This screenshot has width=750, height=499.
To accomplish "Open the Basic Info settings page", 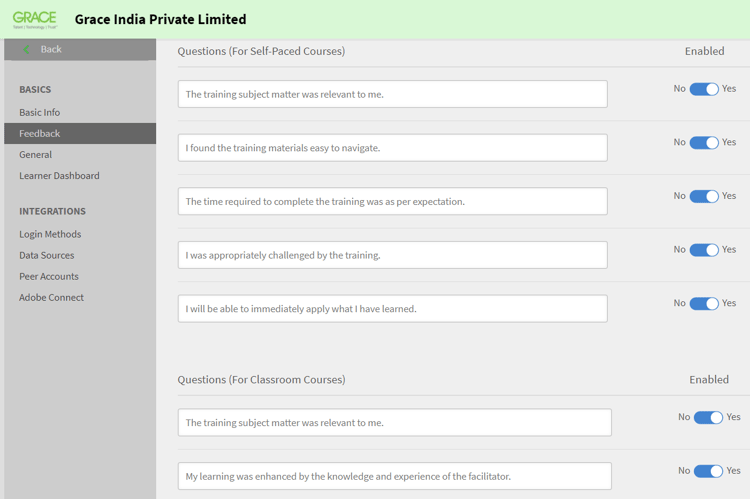I will click(40, 112).
